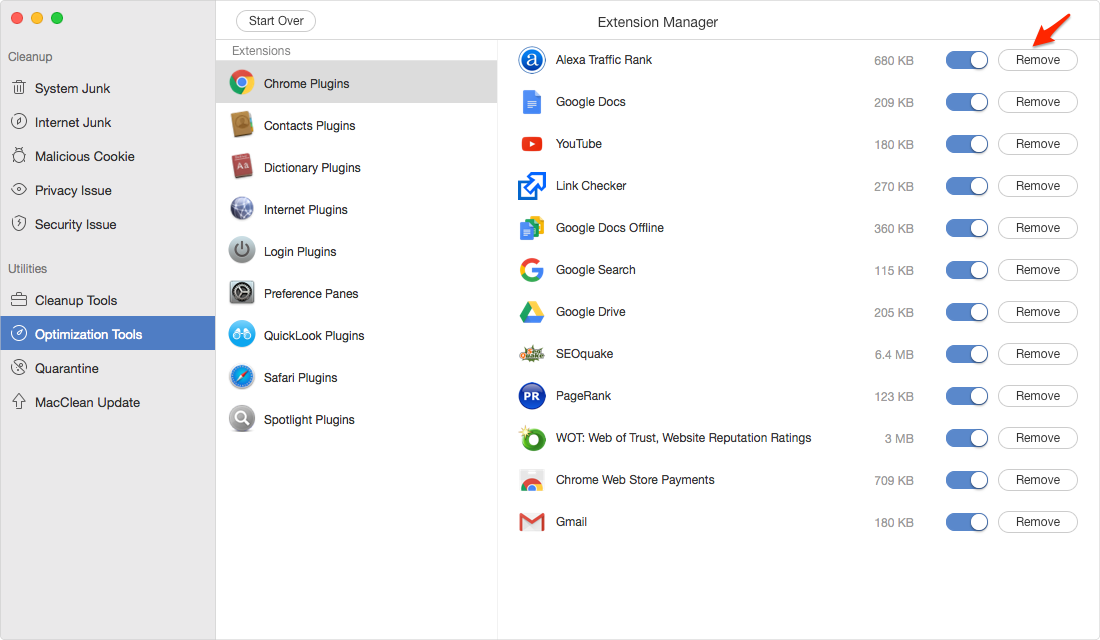Click the Chrome Web Store Payments label
The width and height of the screenshot is (1100, 640).
pyautogui.click(x=635, y=479)
